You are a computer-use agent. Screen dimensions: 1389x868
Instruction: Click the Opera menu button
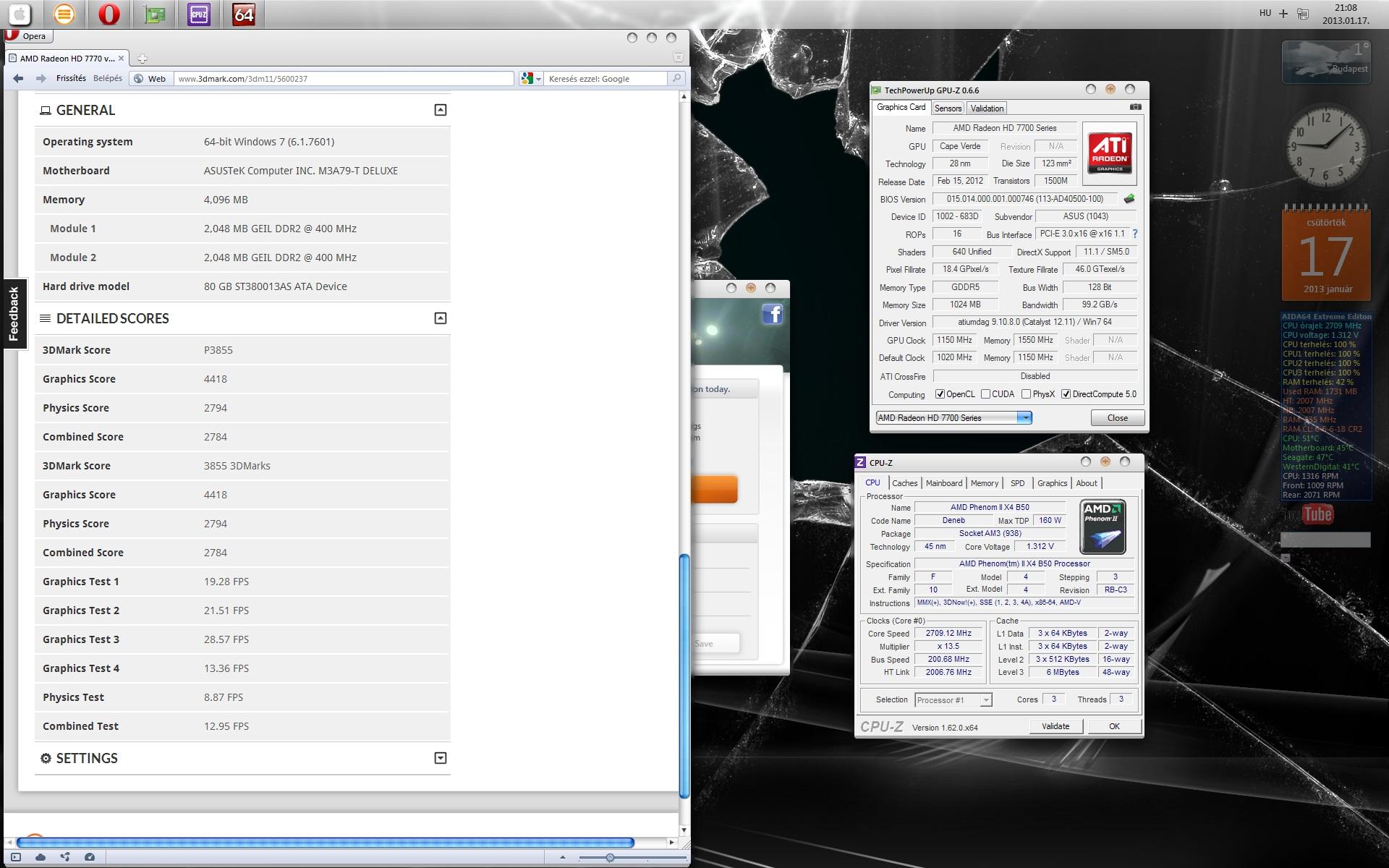[x=27, y=36]
